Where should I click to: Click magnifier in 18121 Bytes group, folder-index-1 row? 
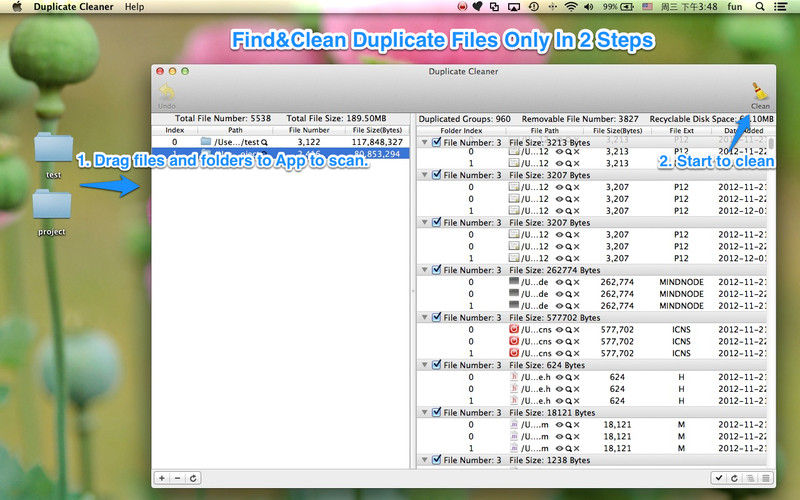568,448
